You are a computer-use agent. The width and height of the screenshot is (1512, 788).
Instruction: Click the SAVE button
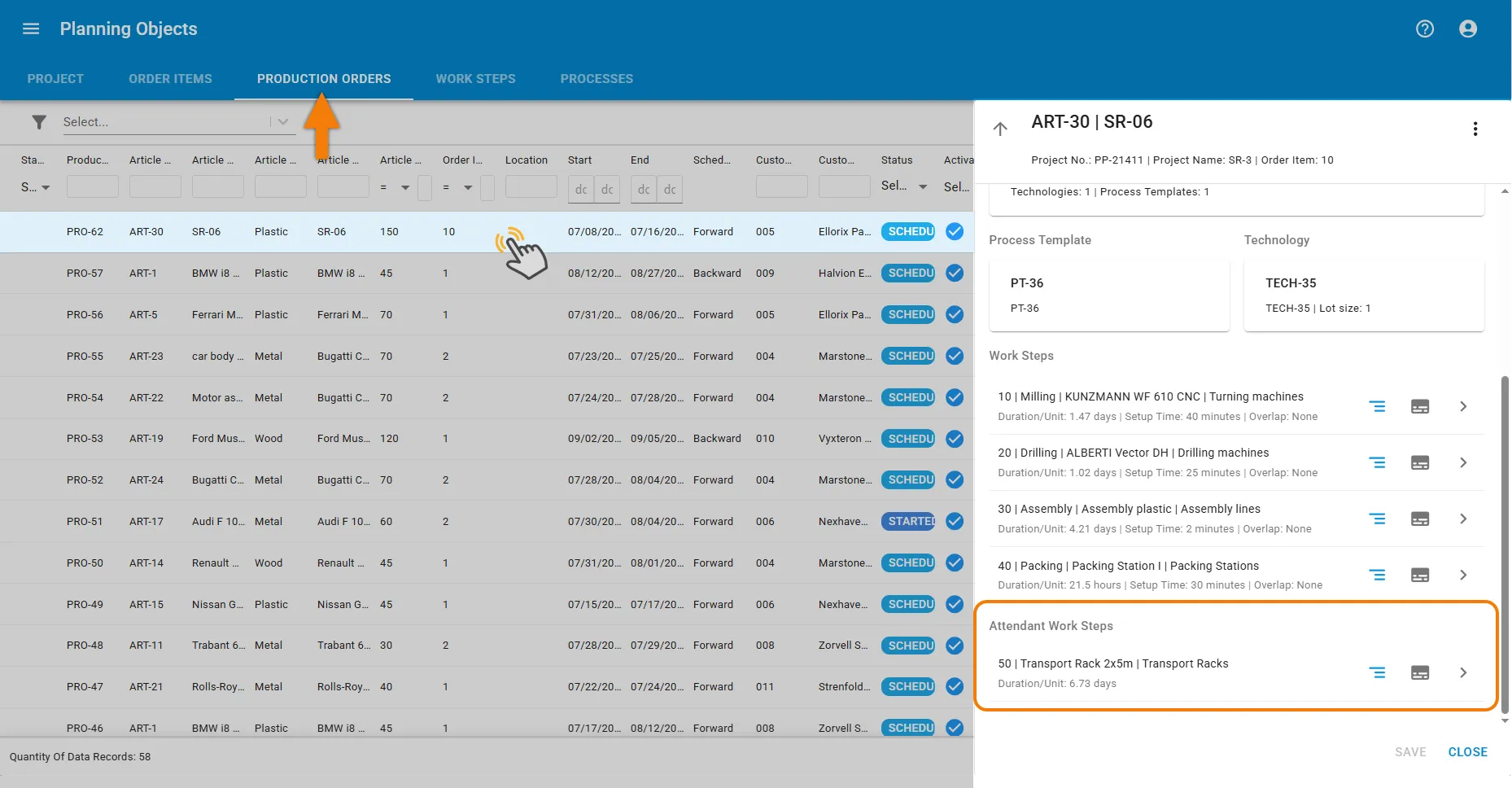pyautogui.click(x=1410, y=752)
